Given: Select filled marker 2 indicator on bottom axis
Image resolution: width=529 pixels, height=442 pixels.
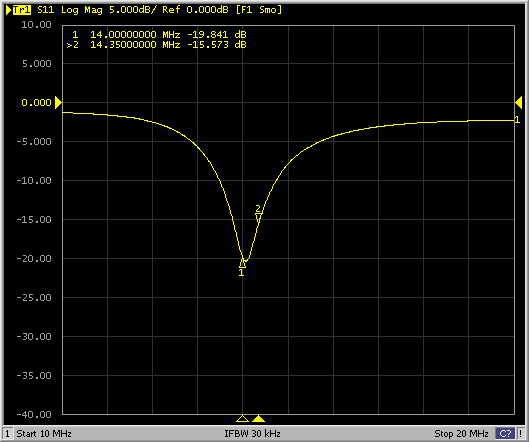Looking at the screenshot, I should [x=258, y=419].
